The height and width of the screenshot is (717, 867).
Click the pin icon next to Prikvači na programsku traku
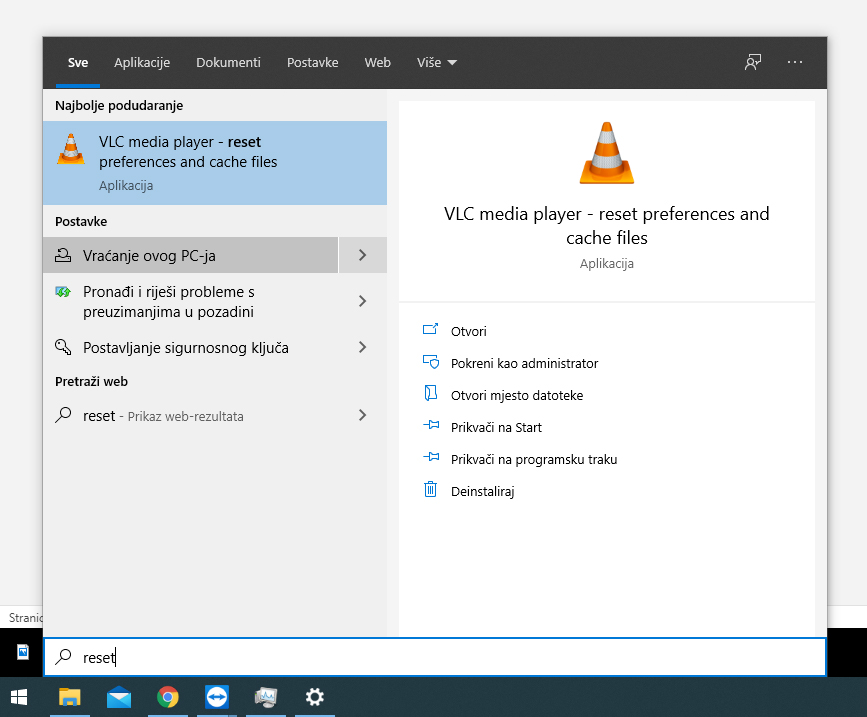click(431, 457)
